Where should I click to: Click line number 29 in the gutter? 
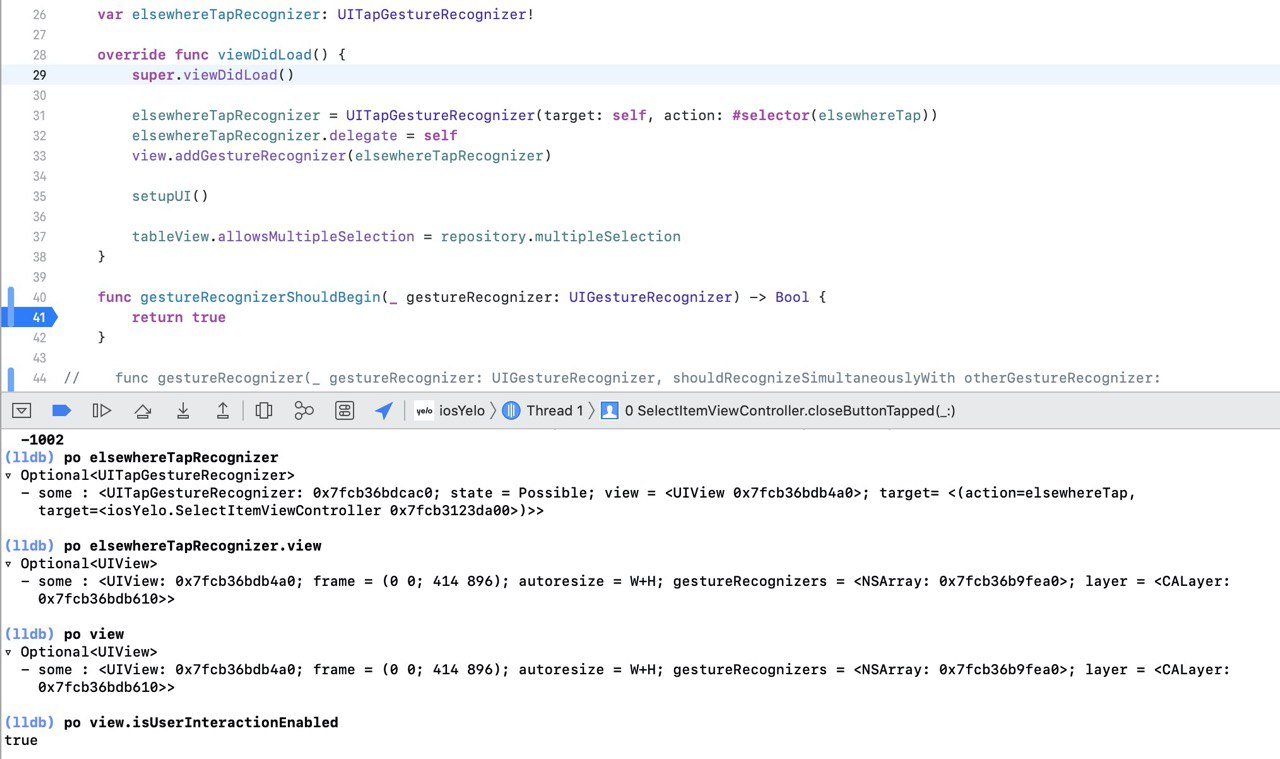tap(39, 75)
